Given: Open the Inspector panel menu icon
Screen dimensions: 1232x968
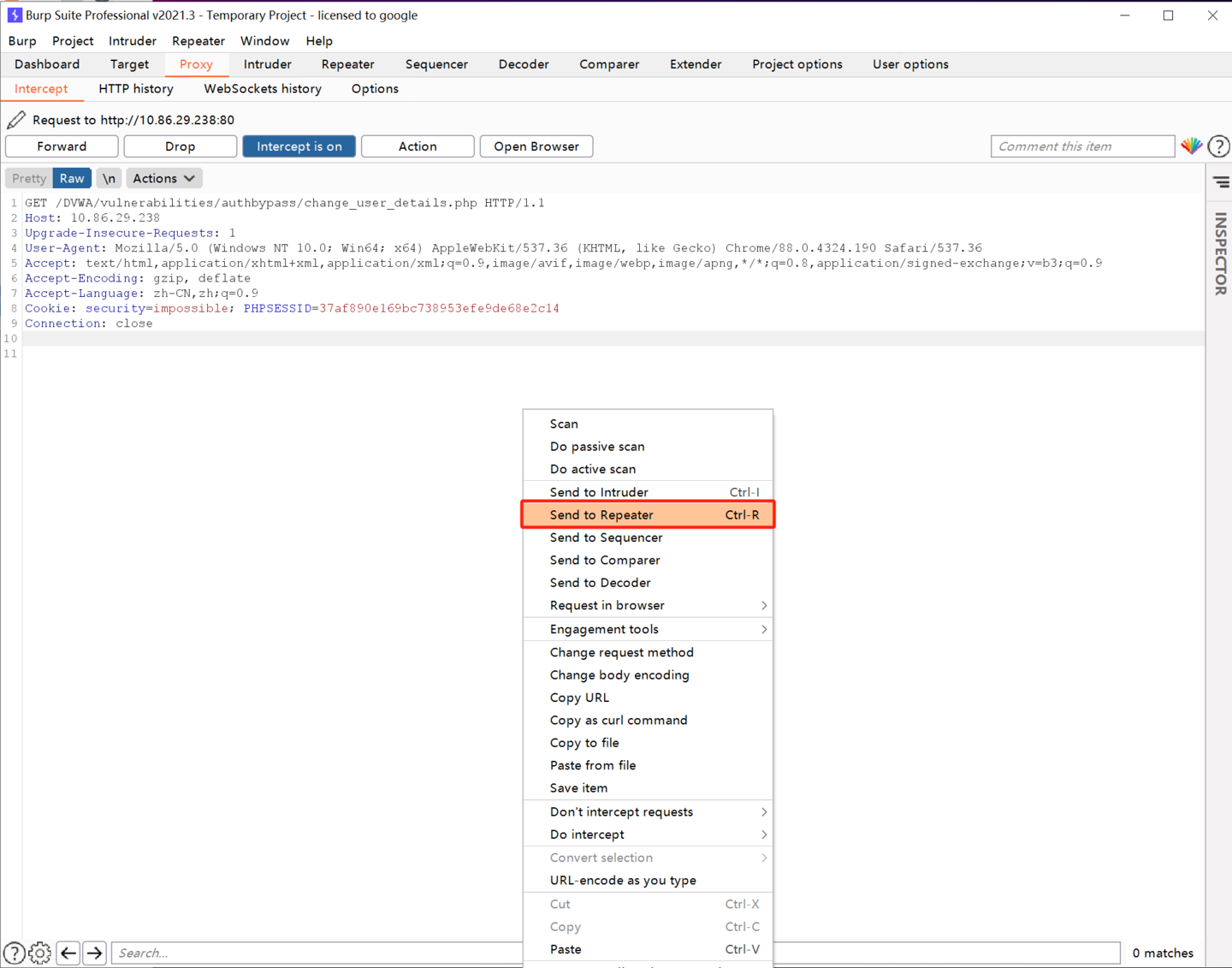Looking at the screenshot, I should (1221, 181).
